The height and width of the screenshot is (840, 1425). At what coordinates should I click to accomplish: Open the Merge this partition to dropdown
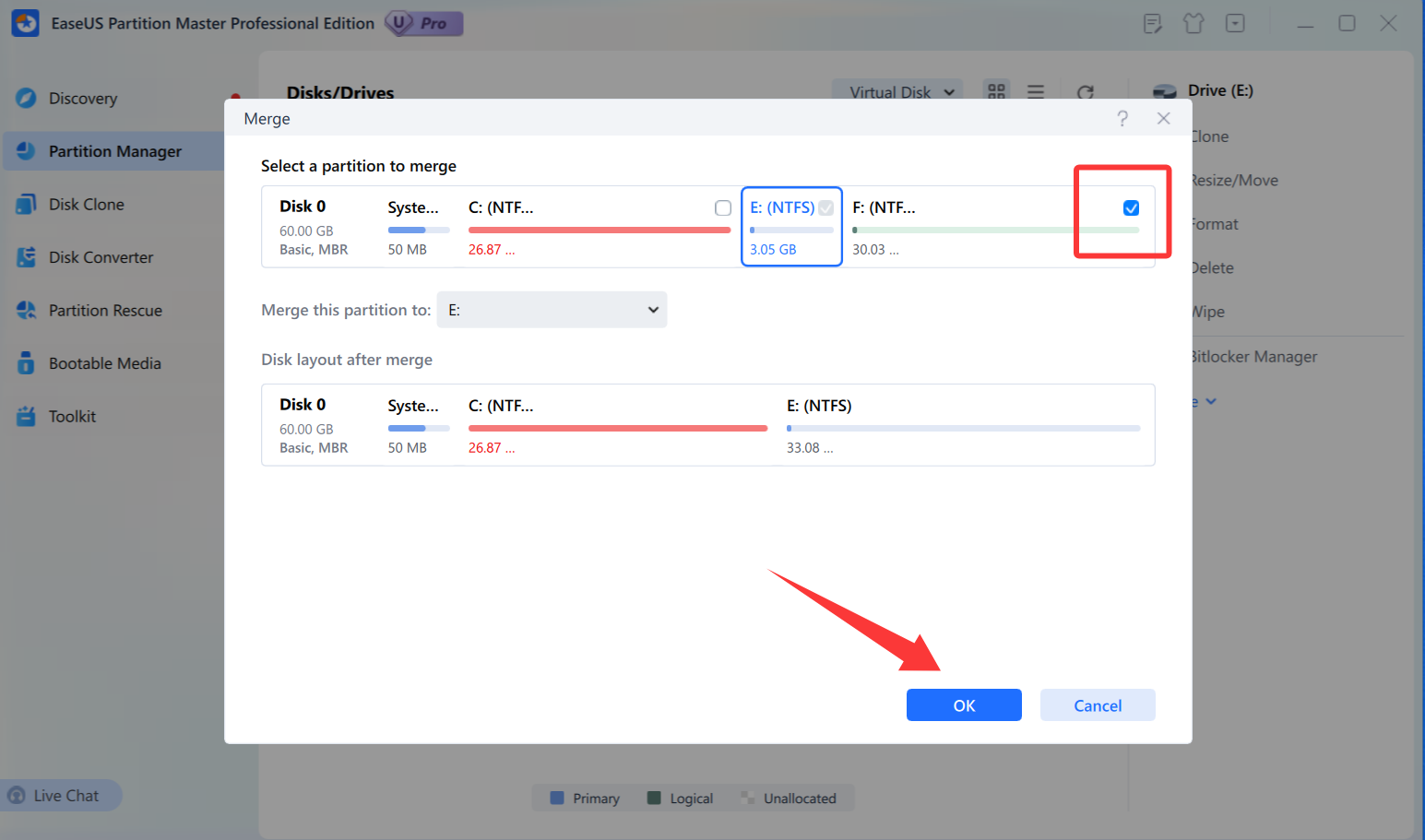[552, 310]
